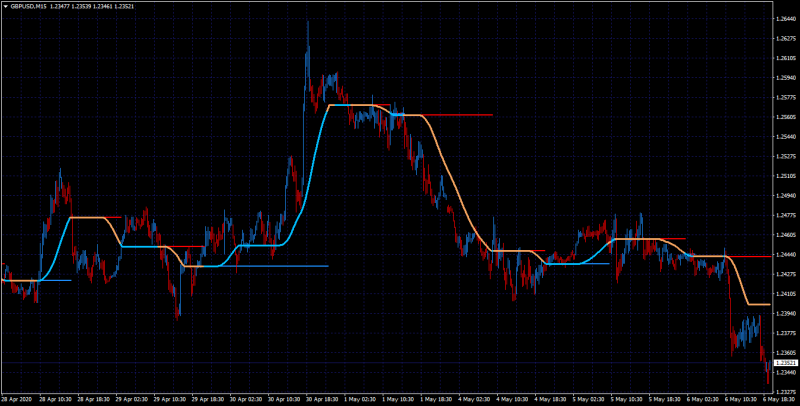Viewport: 800px width, 406px height.
Task: Click the 4 May 18:30 time label
Action: click(552, 398)
